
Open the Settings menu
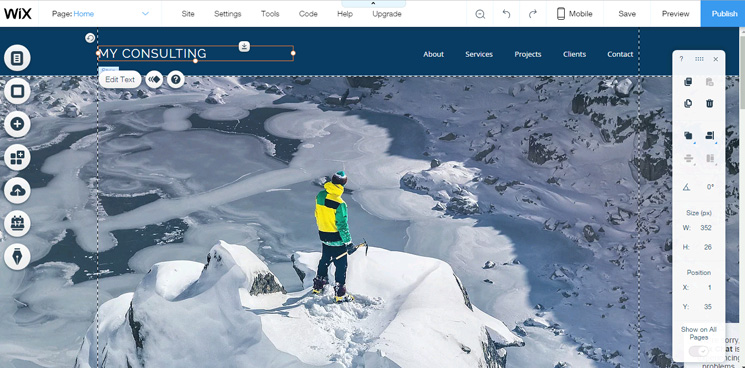click(228, 14)
